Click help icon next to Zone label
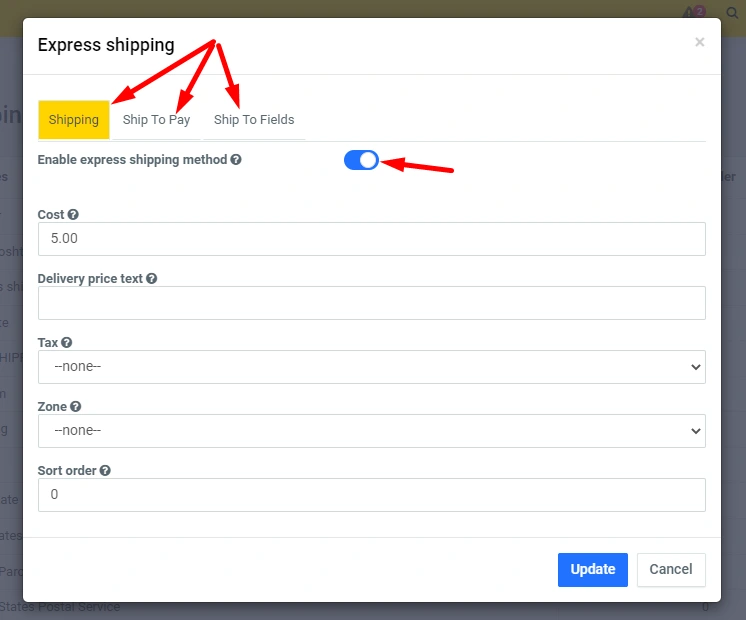This screenshot has width=746, height=620. click(76, 407)
